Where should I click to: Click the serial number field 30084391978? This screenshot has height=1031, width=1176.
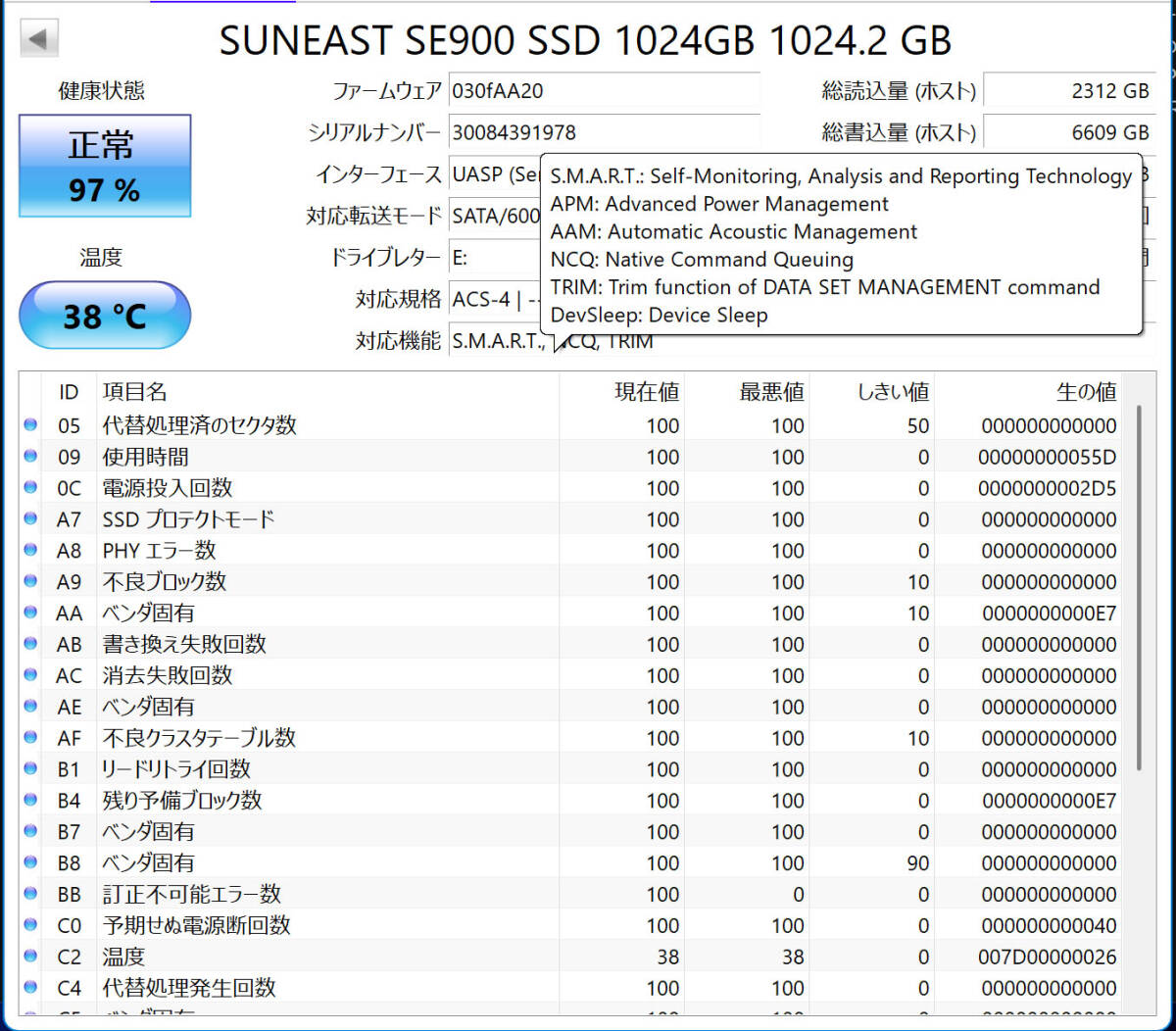point(603,132)
